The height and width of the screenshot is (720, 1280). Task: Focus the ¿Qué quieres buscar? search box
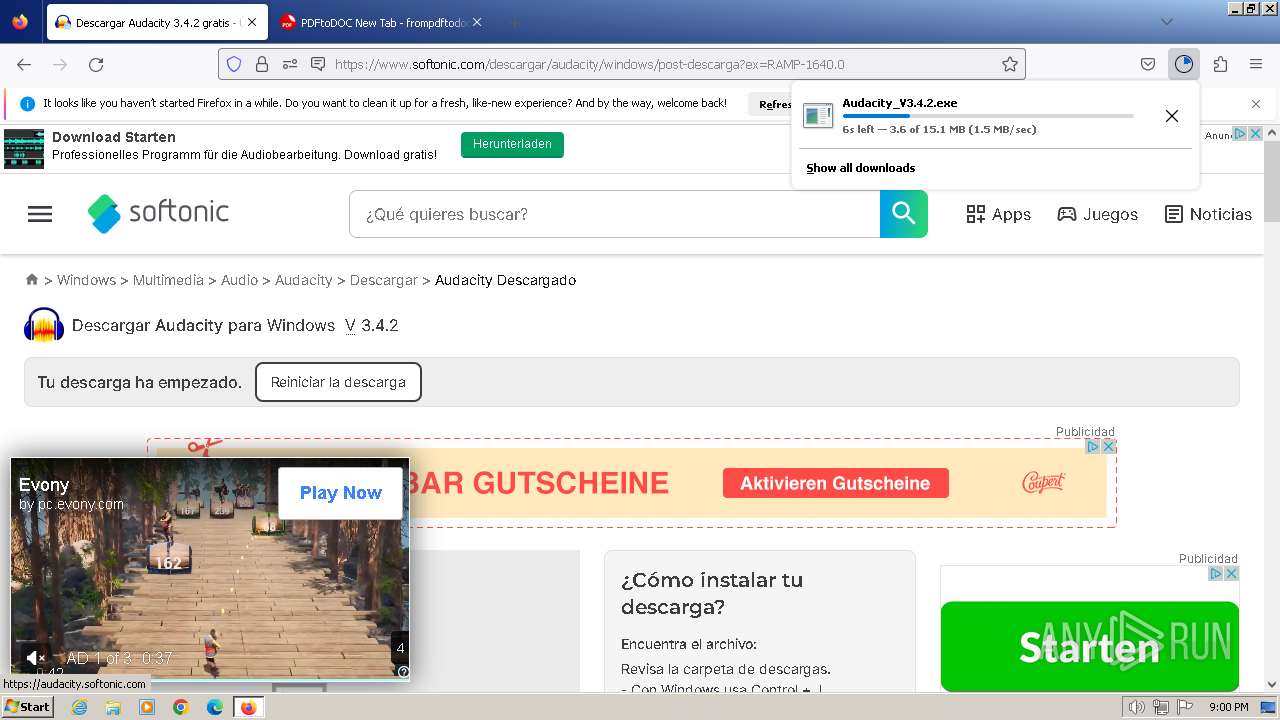point(614,214)
